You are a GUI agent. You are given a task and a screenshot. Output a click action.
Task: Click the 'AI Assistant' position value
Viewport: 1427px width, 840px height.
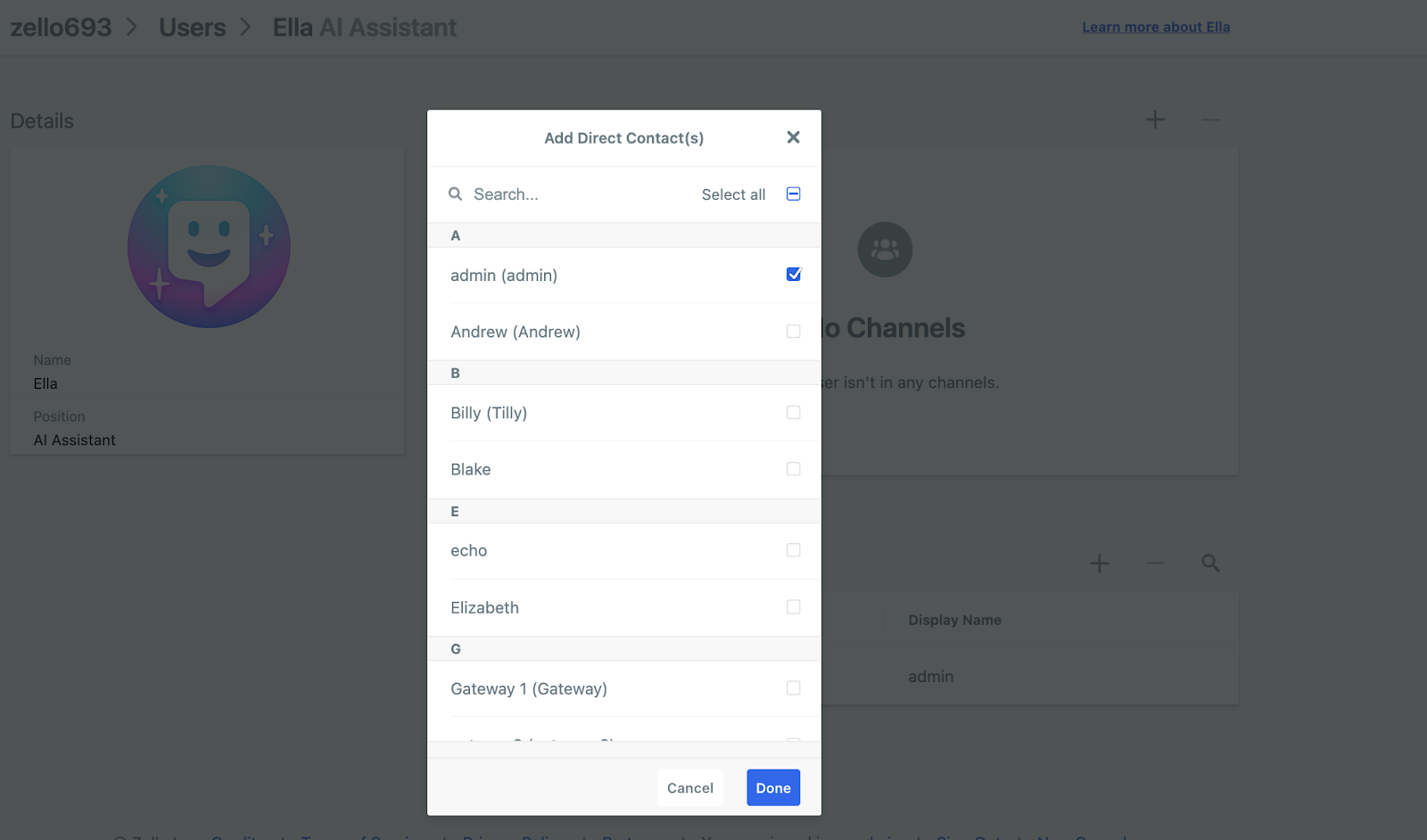tap(74, 440)
